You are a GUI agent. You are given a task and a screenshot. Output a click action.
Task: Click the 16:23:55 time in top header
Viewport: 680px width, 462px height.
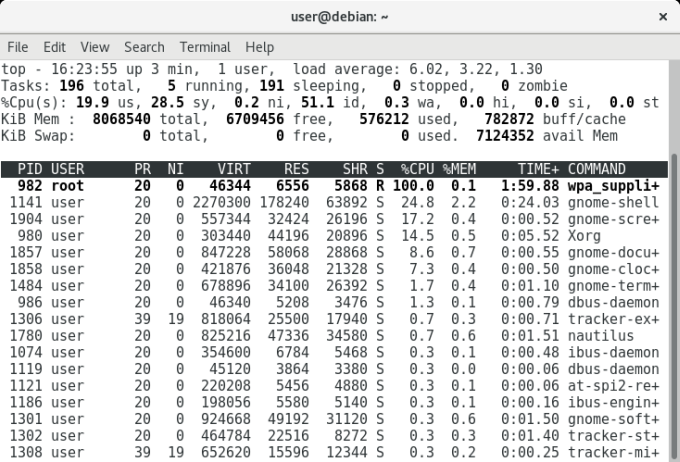[84, 69]
